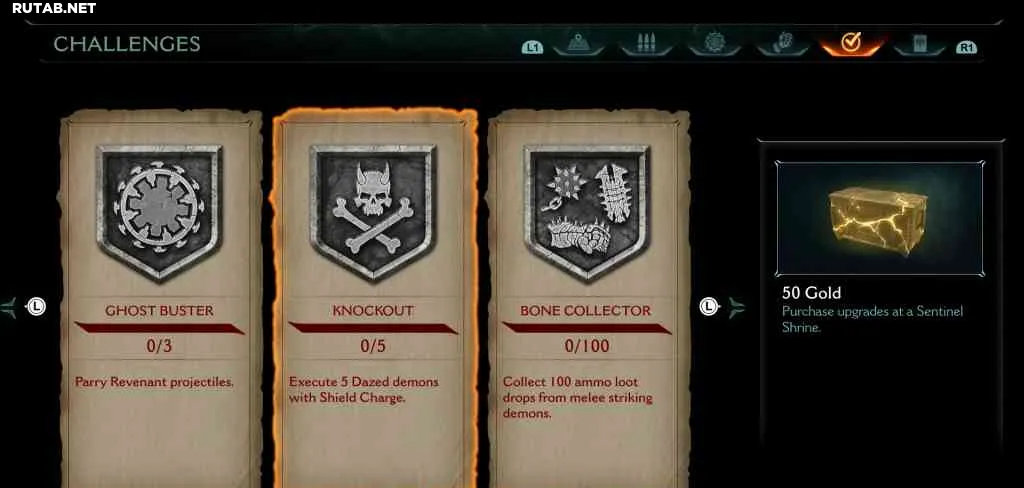Viewport: 1024px width, 488px height.
Task: Select the Ghost Buster challenge title
Action: 159,311
